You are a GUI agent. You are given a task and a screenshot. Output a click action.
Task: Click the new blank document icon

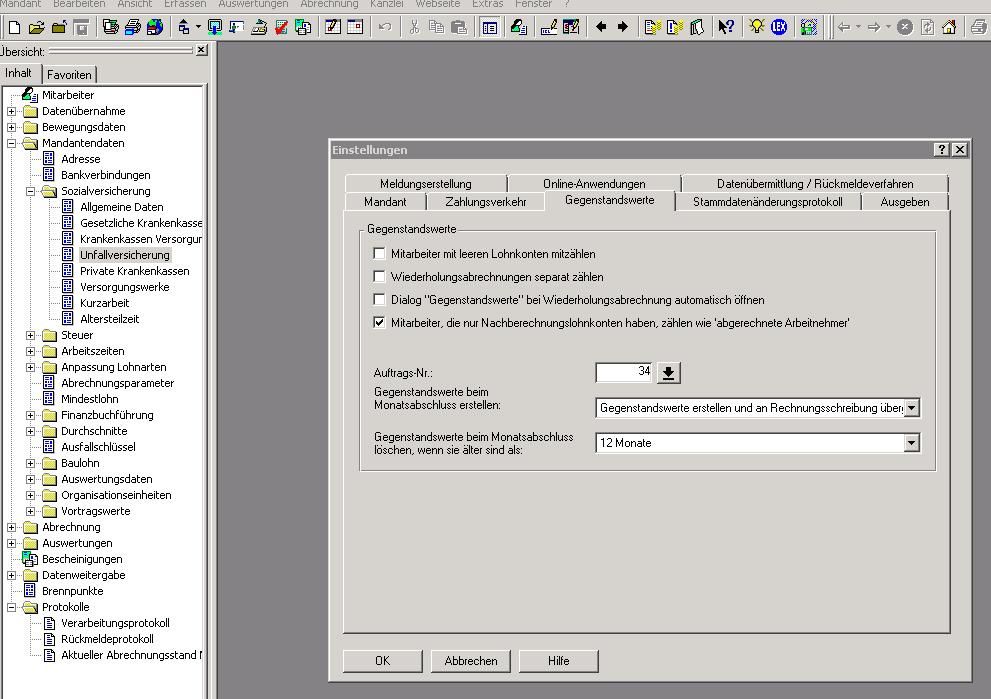tap(15, 27)
